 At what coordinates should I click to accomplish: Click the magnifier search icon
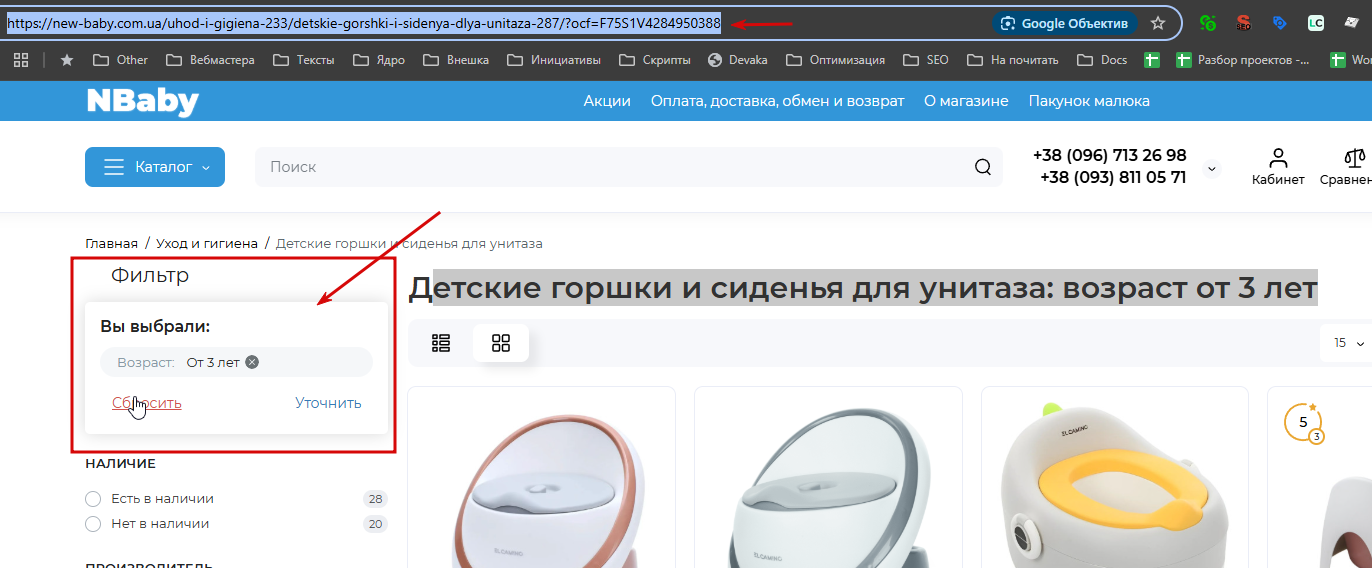tap(983, 167)
